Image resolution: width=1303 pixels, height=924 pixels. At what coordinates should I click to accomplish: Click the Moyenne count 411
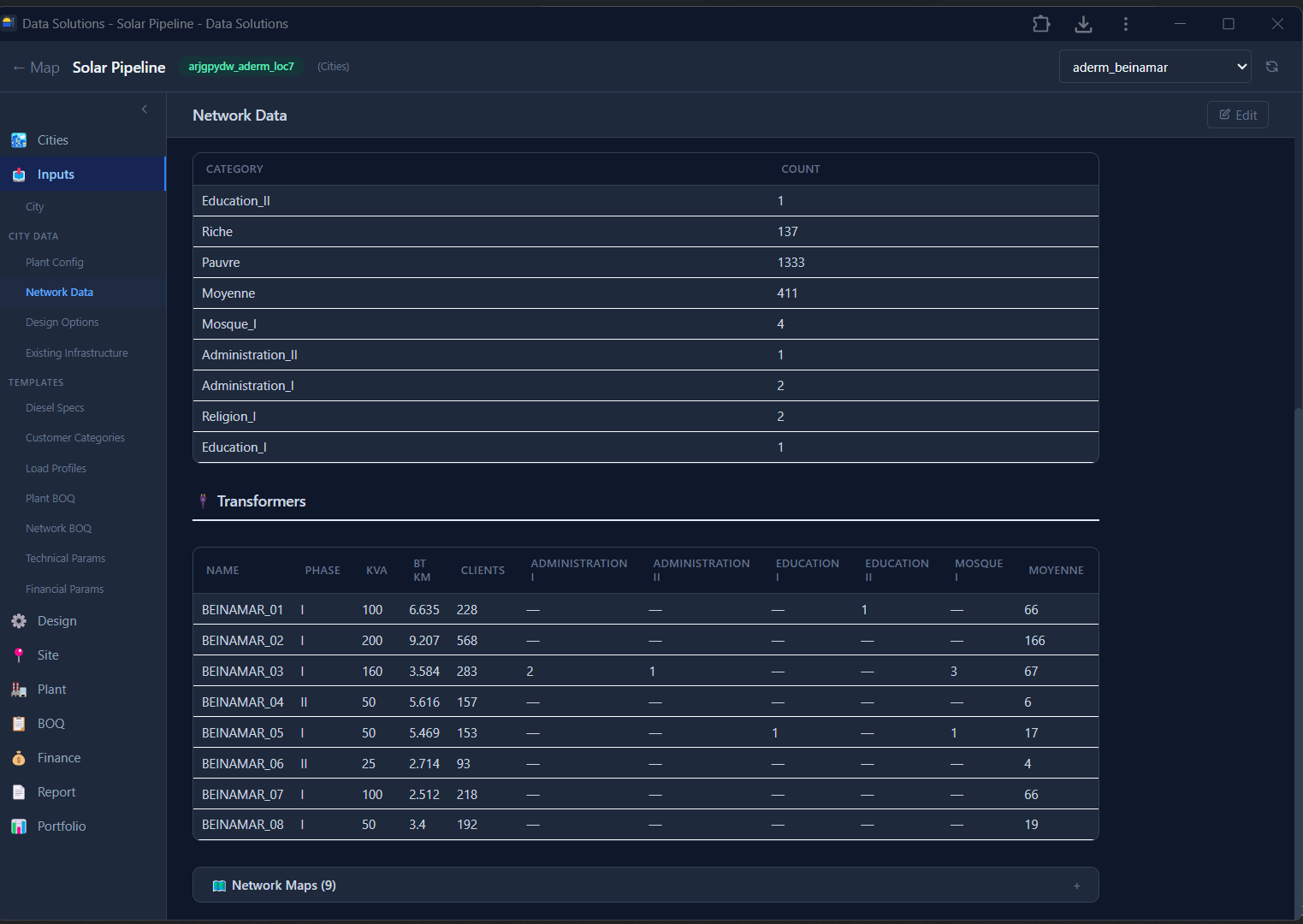tap(787, 293)
